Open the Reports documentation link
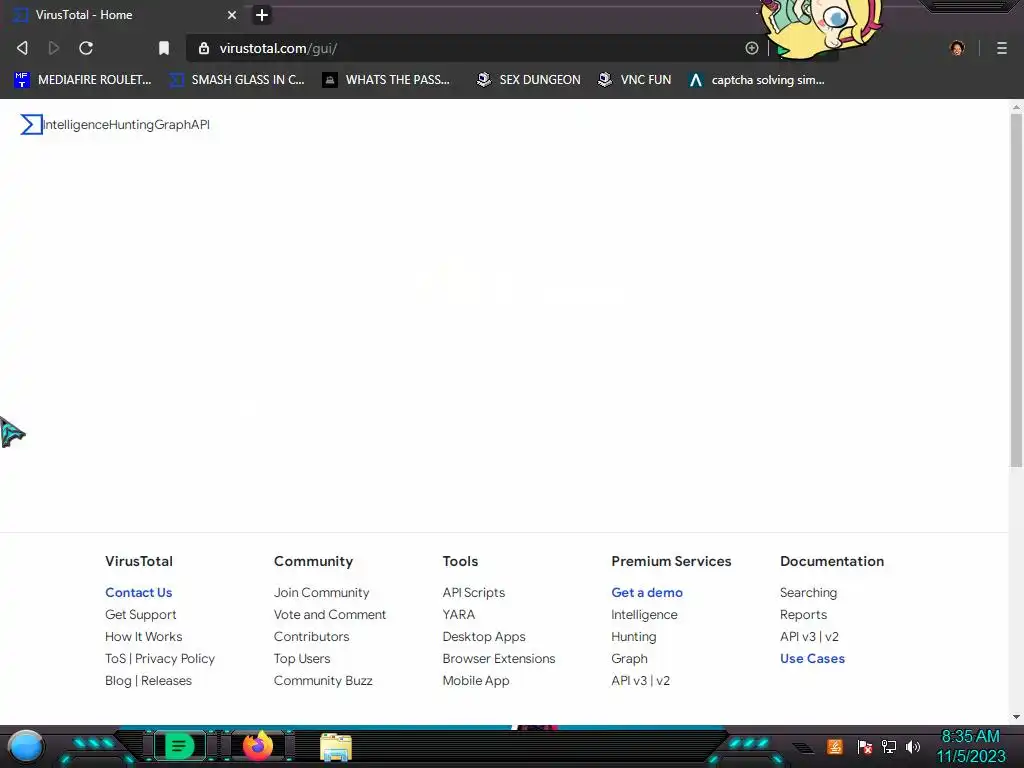 803,615
